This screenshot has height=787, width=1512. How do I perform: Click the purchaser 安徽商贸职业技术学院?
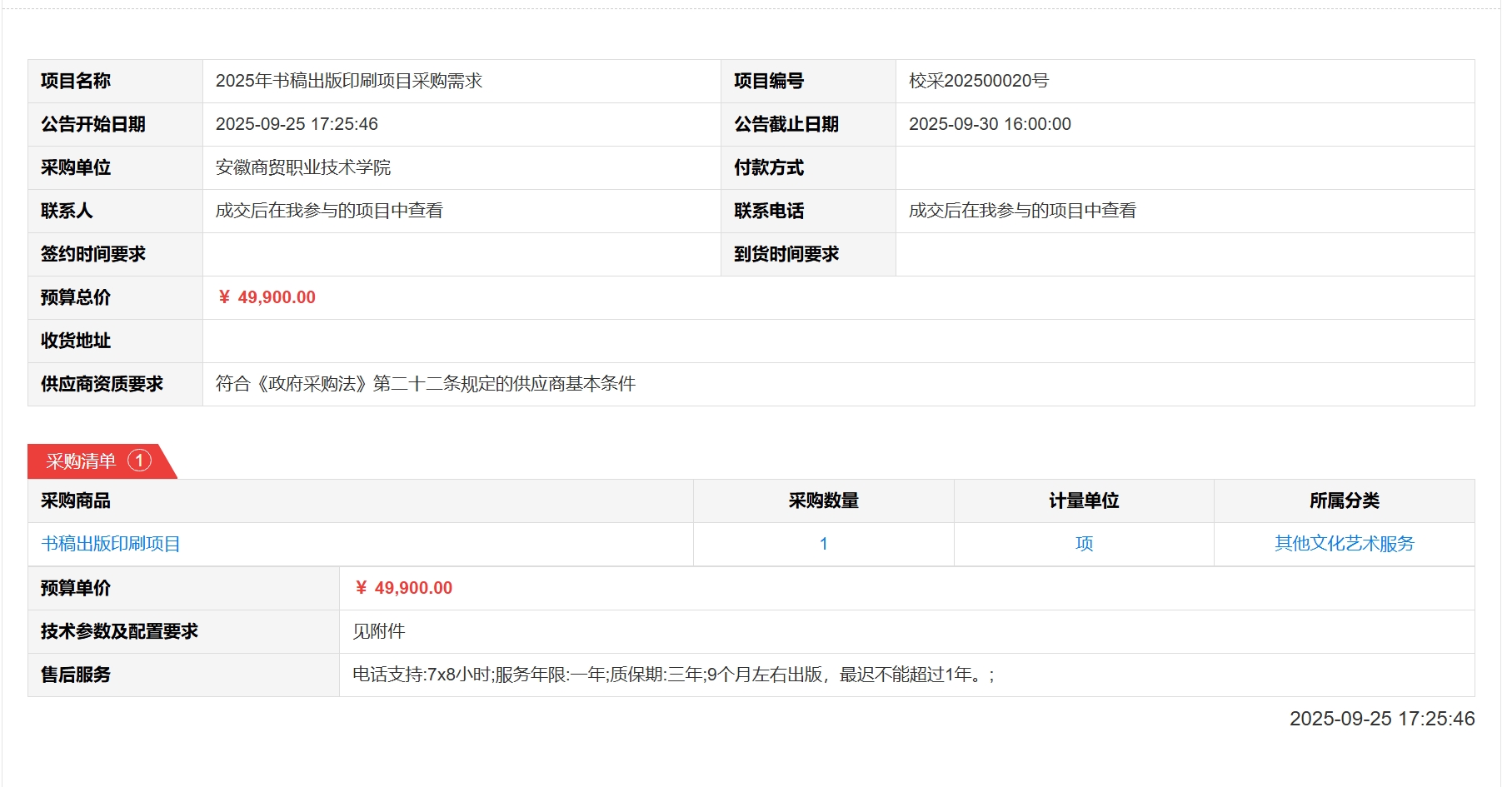pyautogui.click(x=303, y=167)
